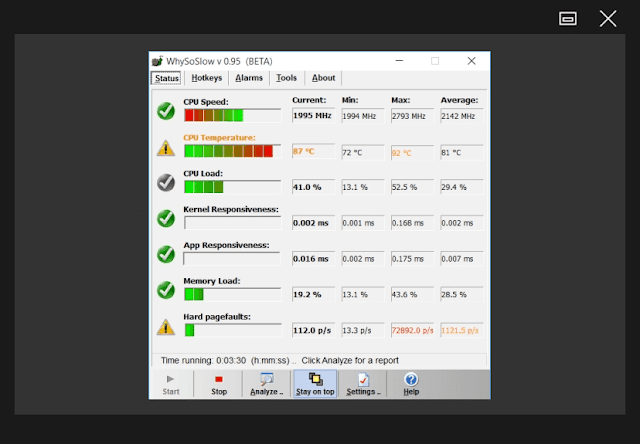Open the Analyze report tool
The image size is (640, 444).
[x=267, y=385]
